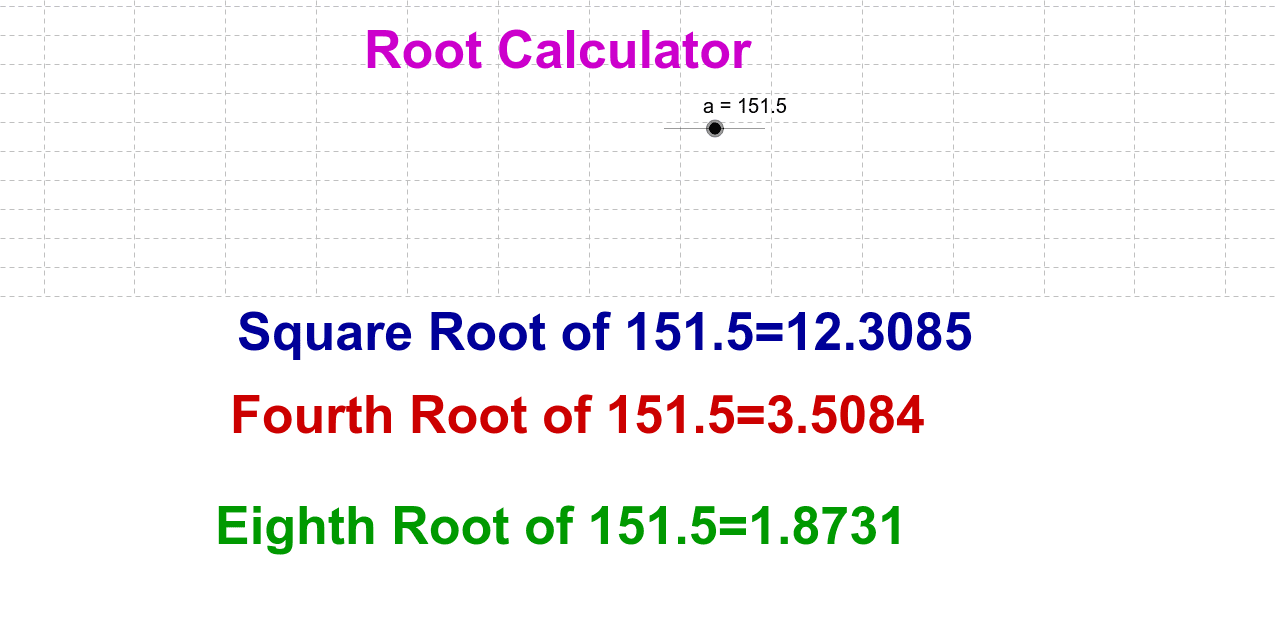Click the slider handle for a
The image size is (1280, 626).
point(715,128)
